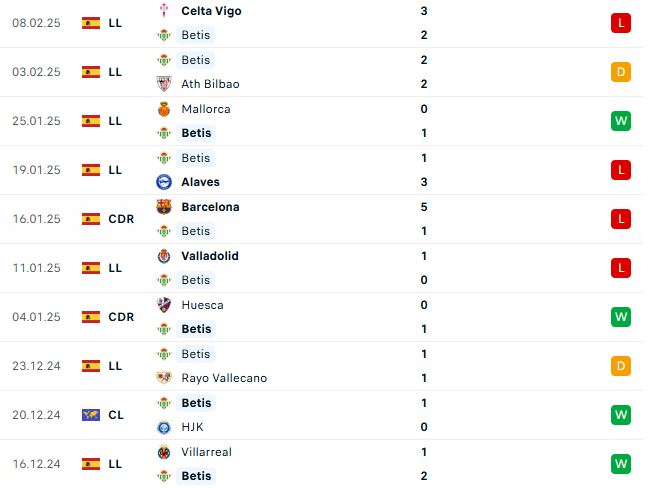Click the Valladolid club crest
This screenshot has height=488, width=650.
click(x=164, y=256)
